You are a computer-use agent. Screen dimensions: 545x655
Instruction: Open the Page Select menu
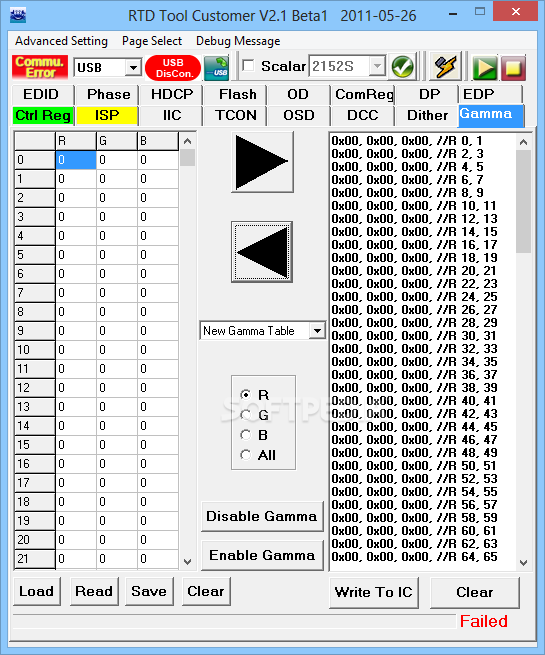(152, 41)
